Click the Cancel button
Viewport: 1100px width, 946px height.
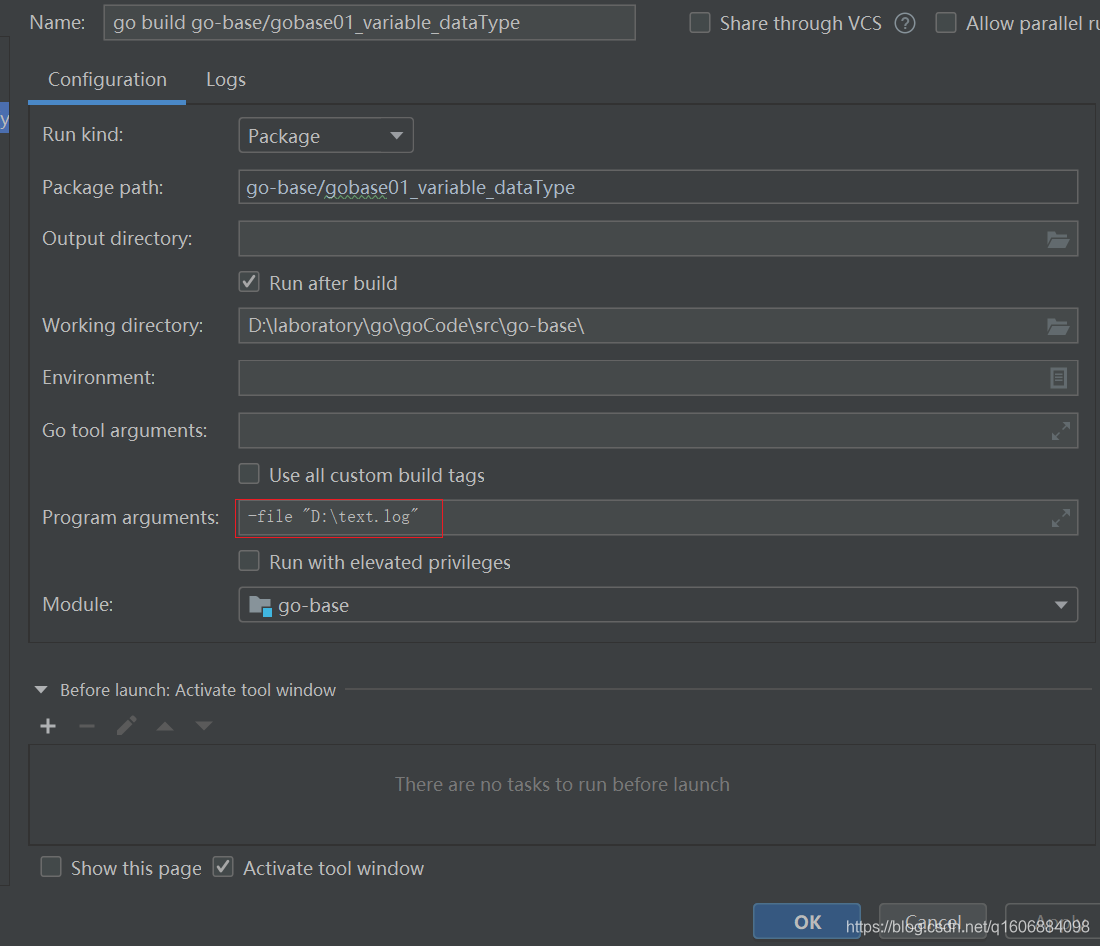click(x=932, y=921)
